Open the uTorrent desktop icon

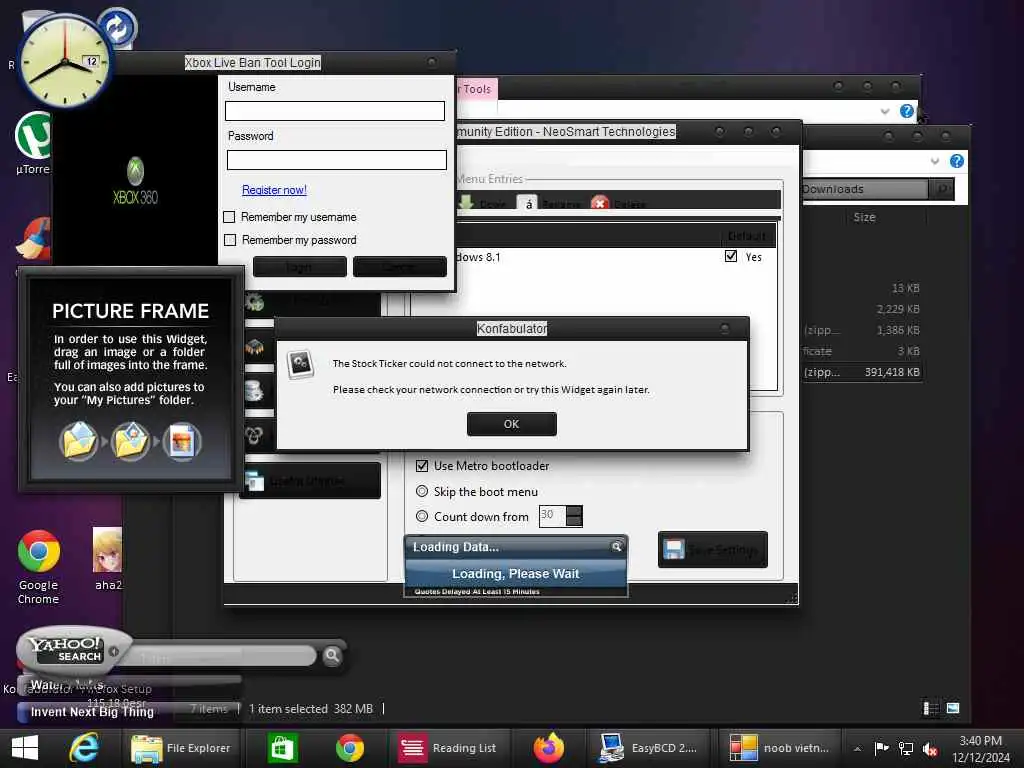[x=33, y=143]
